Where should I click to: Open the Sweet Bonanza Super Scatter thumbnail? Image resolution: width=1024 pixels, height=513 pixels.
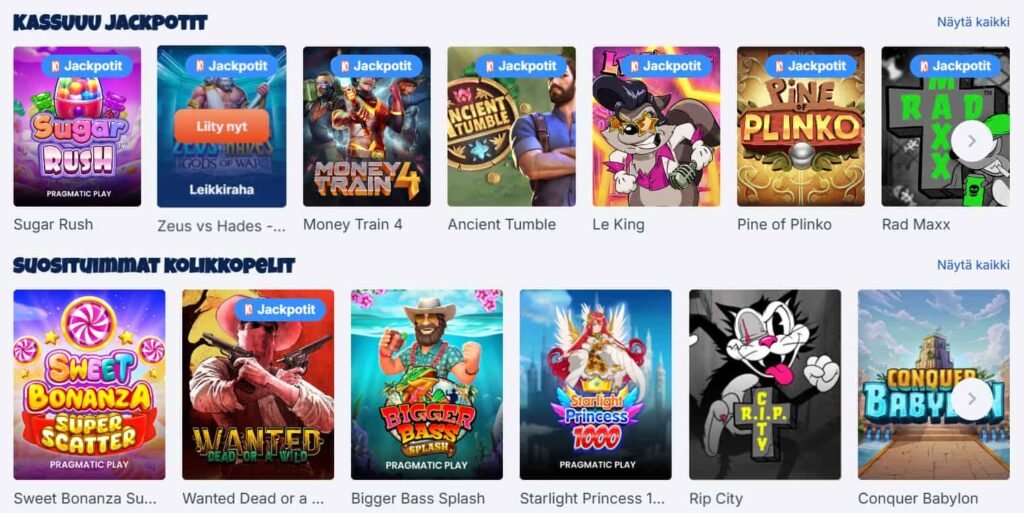click(89, 384)
